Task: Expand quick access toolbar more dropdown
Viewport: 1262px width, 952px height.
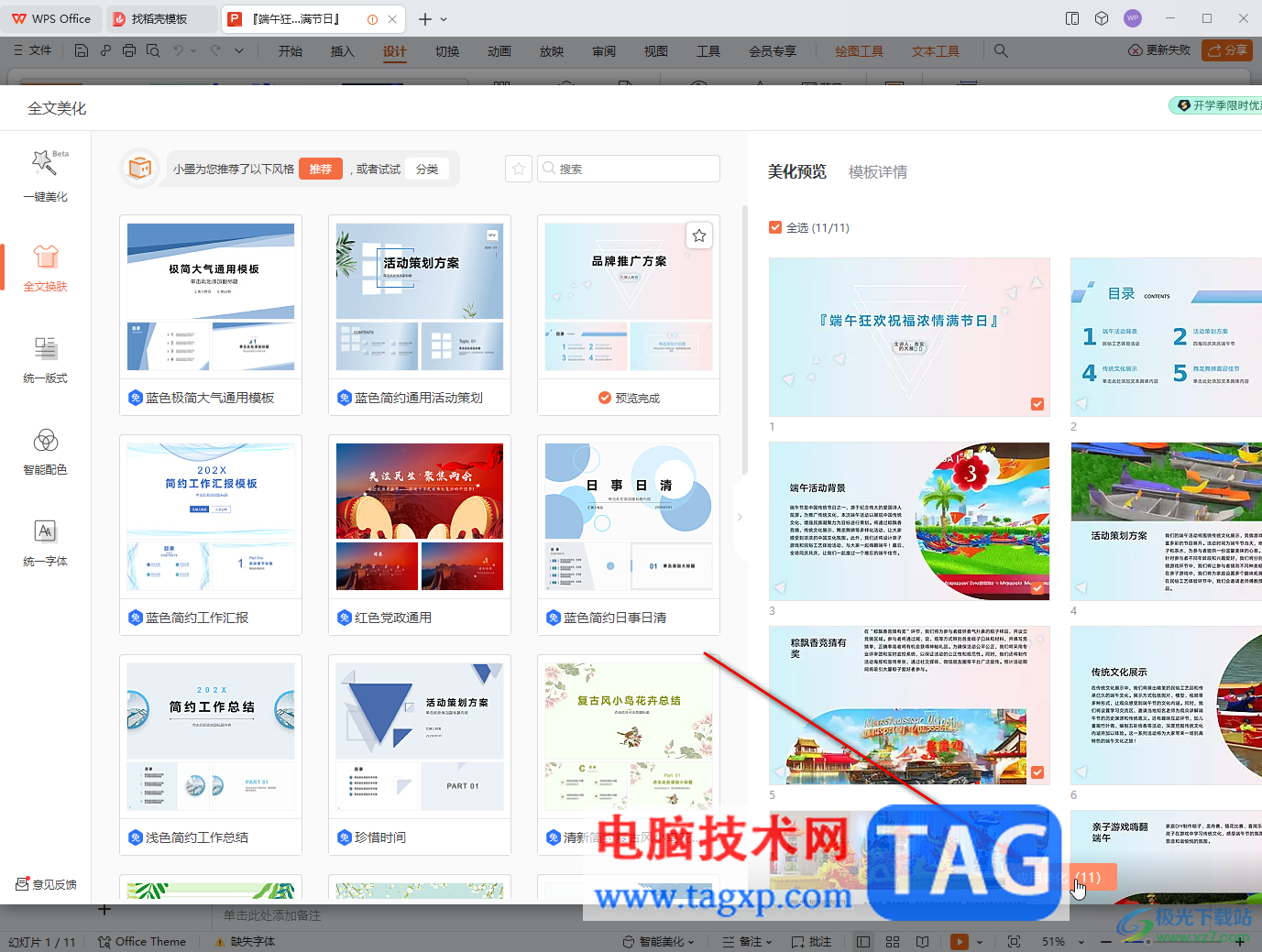Action: tap(239, 51)
